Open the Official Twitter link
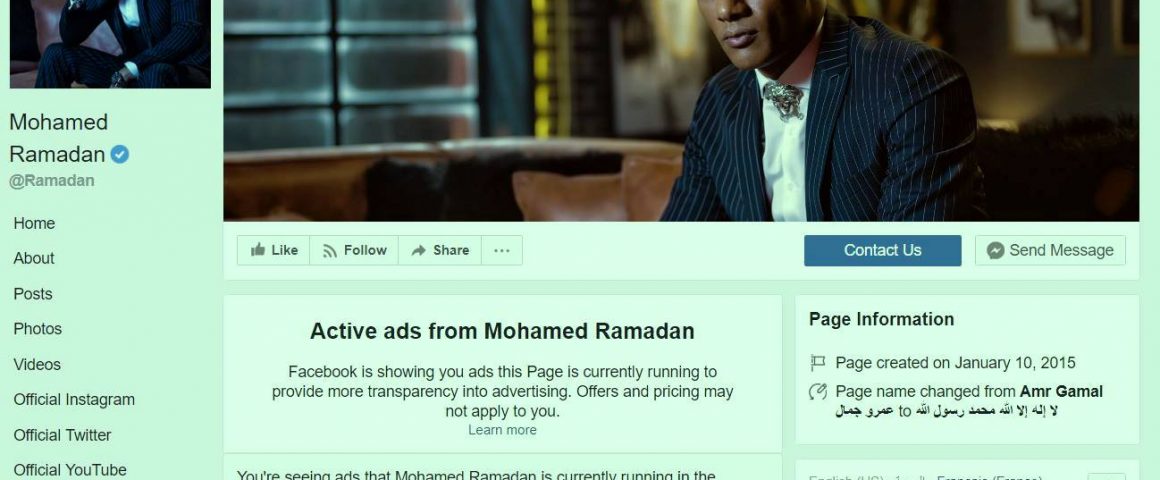 point(62,435)
